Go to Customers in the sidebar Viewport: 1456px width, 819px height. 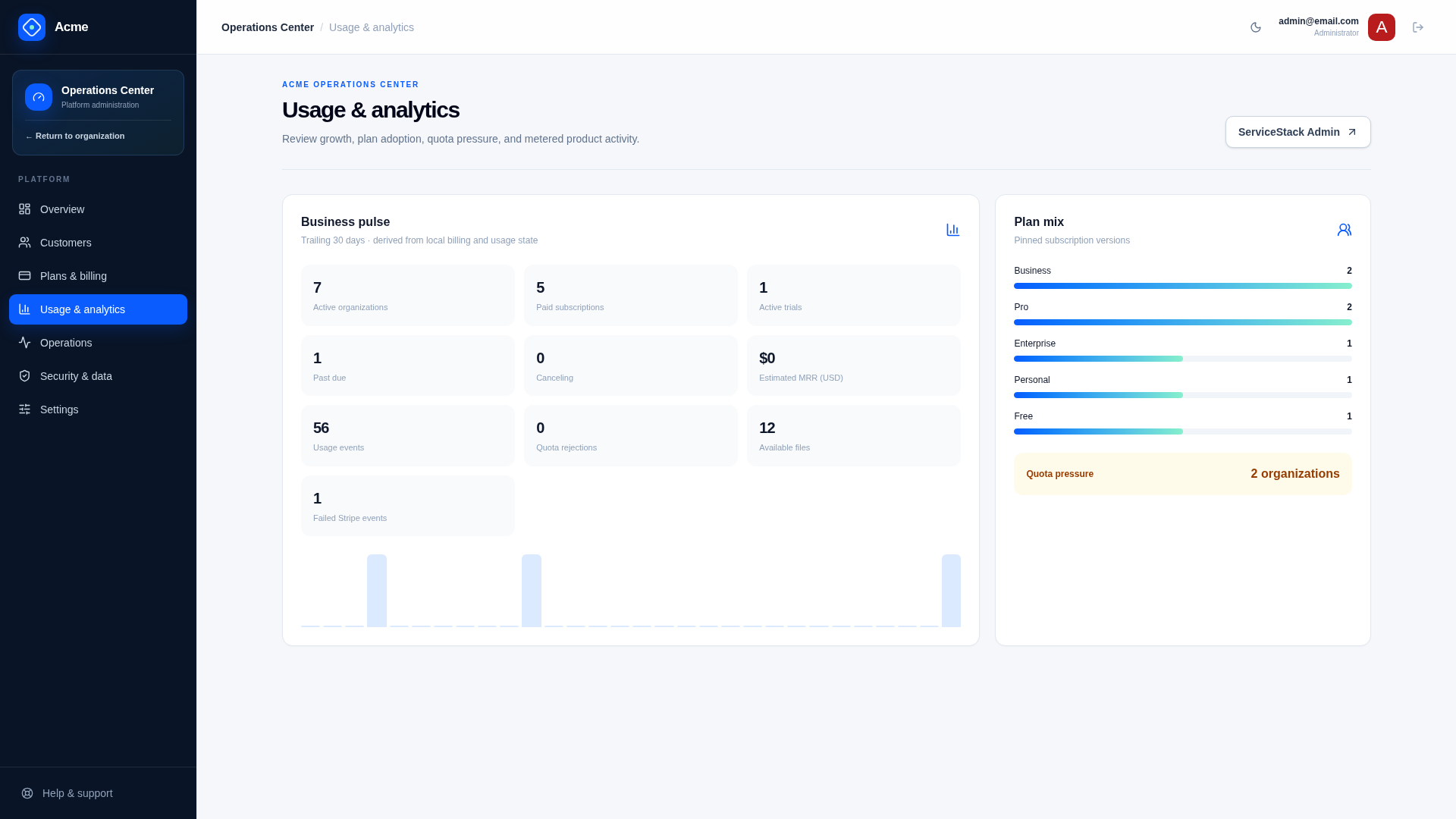pos(98,243)
